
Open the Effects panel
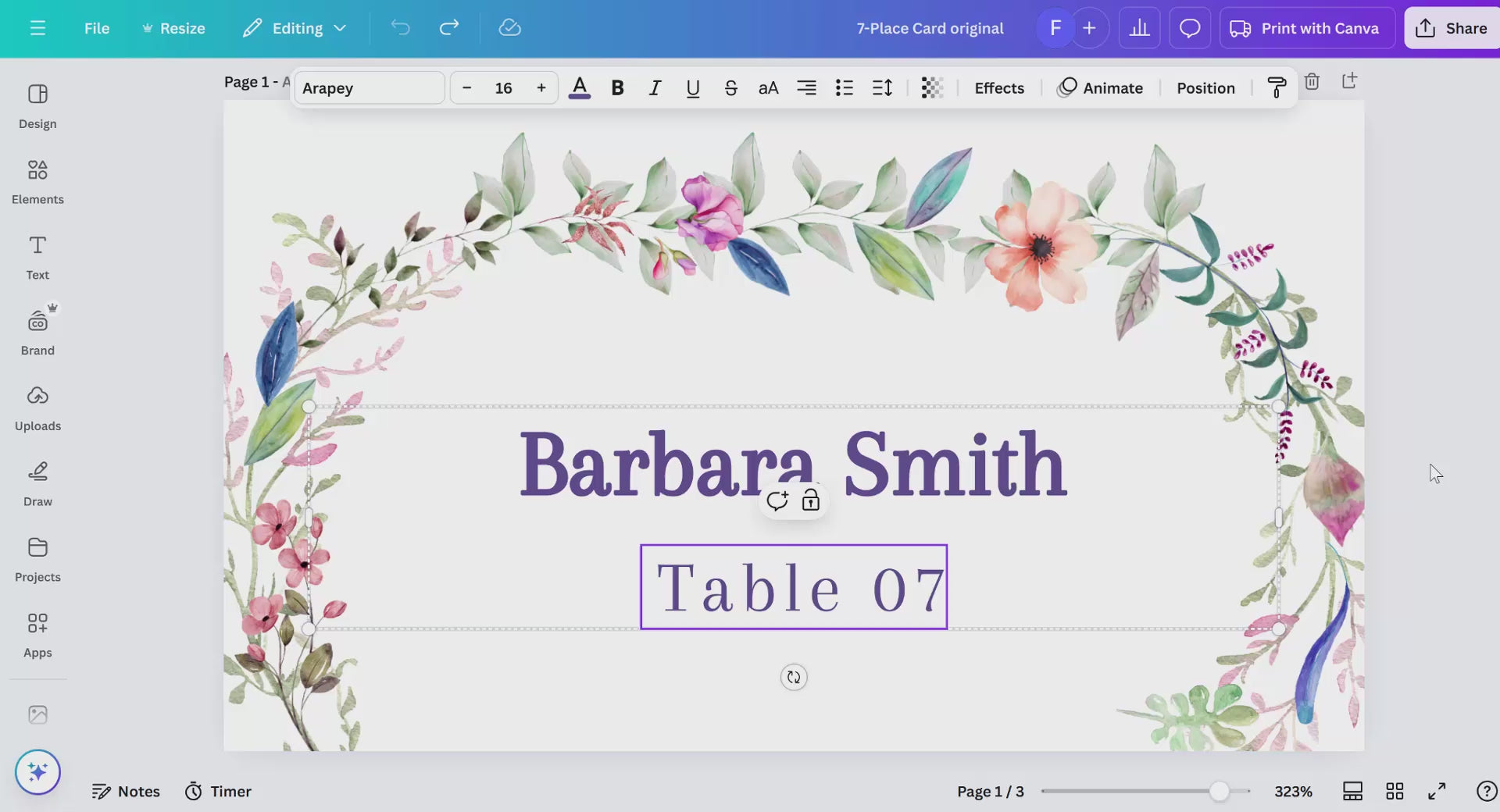pos(998,88)
